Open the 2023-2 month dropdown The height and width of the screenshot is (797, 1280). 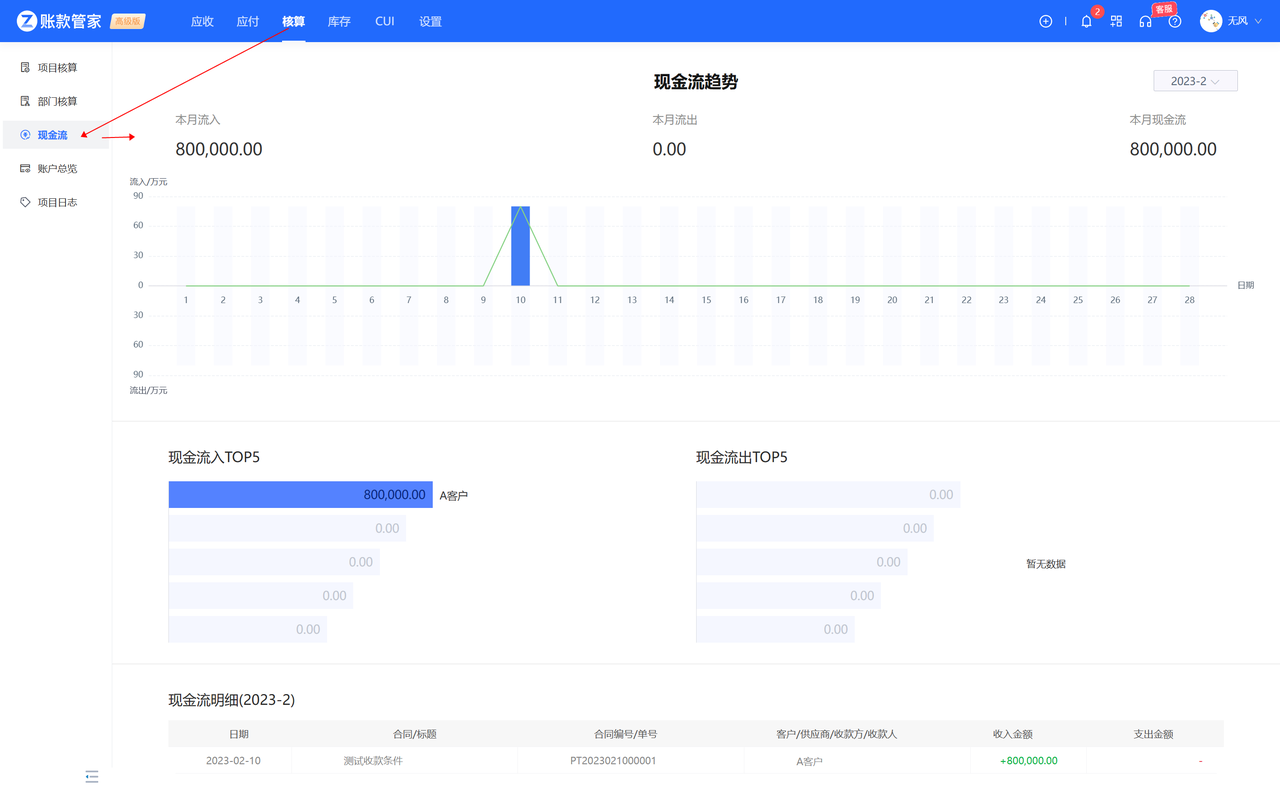pyautogui.click(x=1195, y=81)
